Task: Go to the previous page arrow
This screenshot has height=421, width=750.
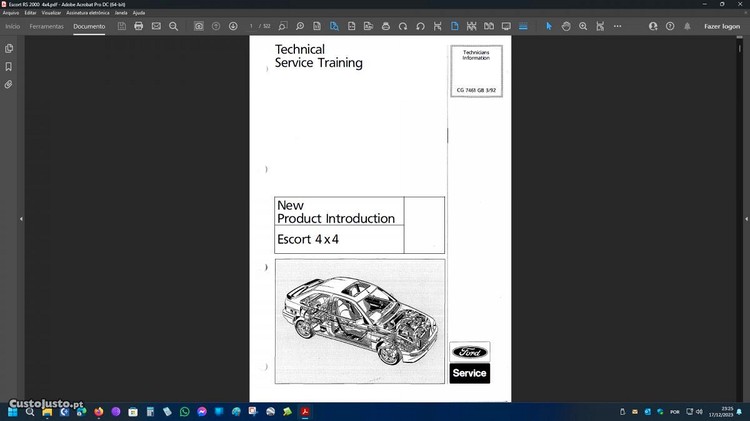Action: (x=216, y=26)
